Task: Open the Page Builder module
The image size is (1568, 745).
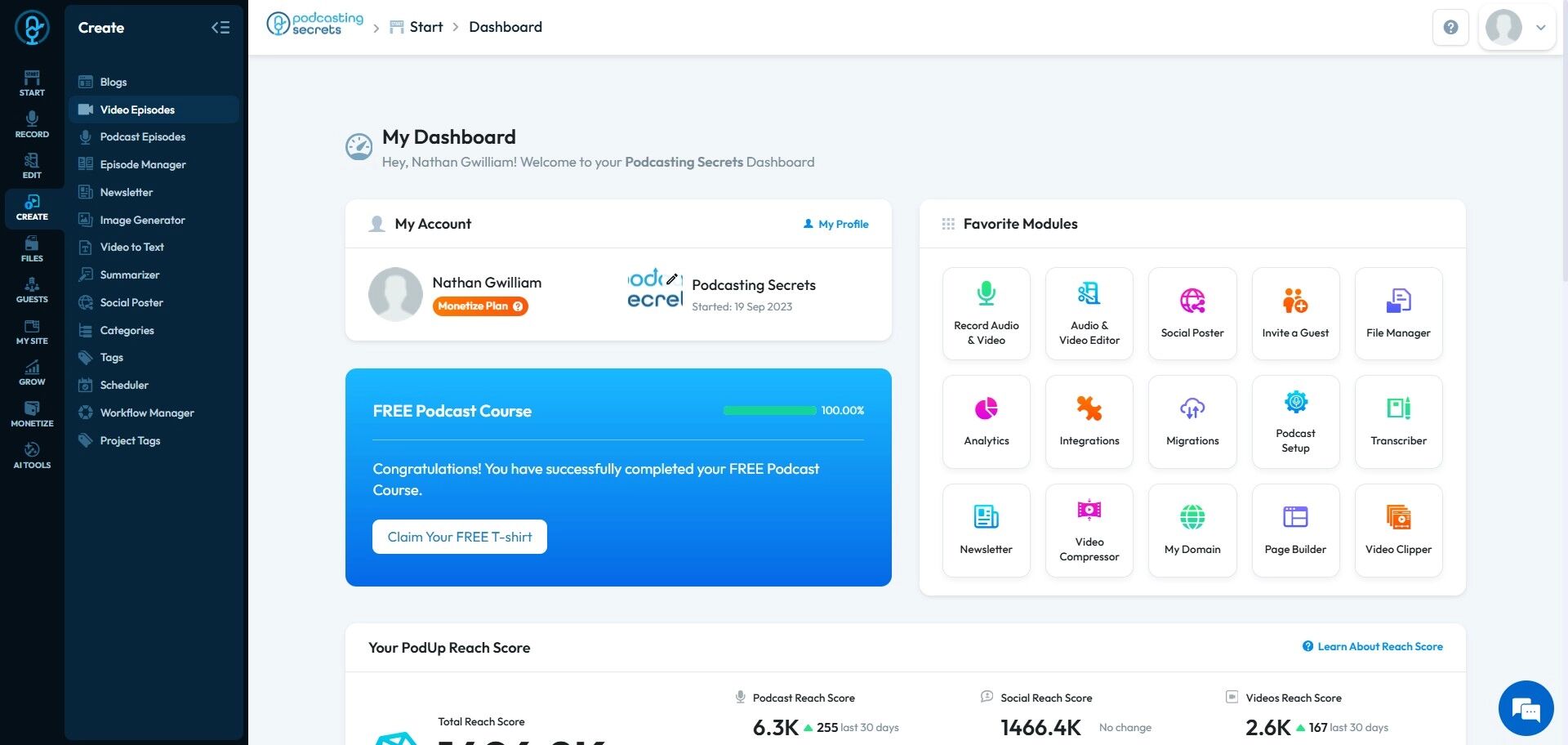Action: tap(1295, 530)
